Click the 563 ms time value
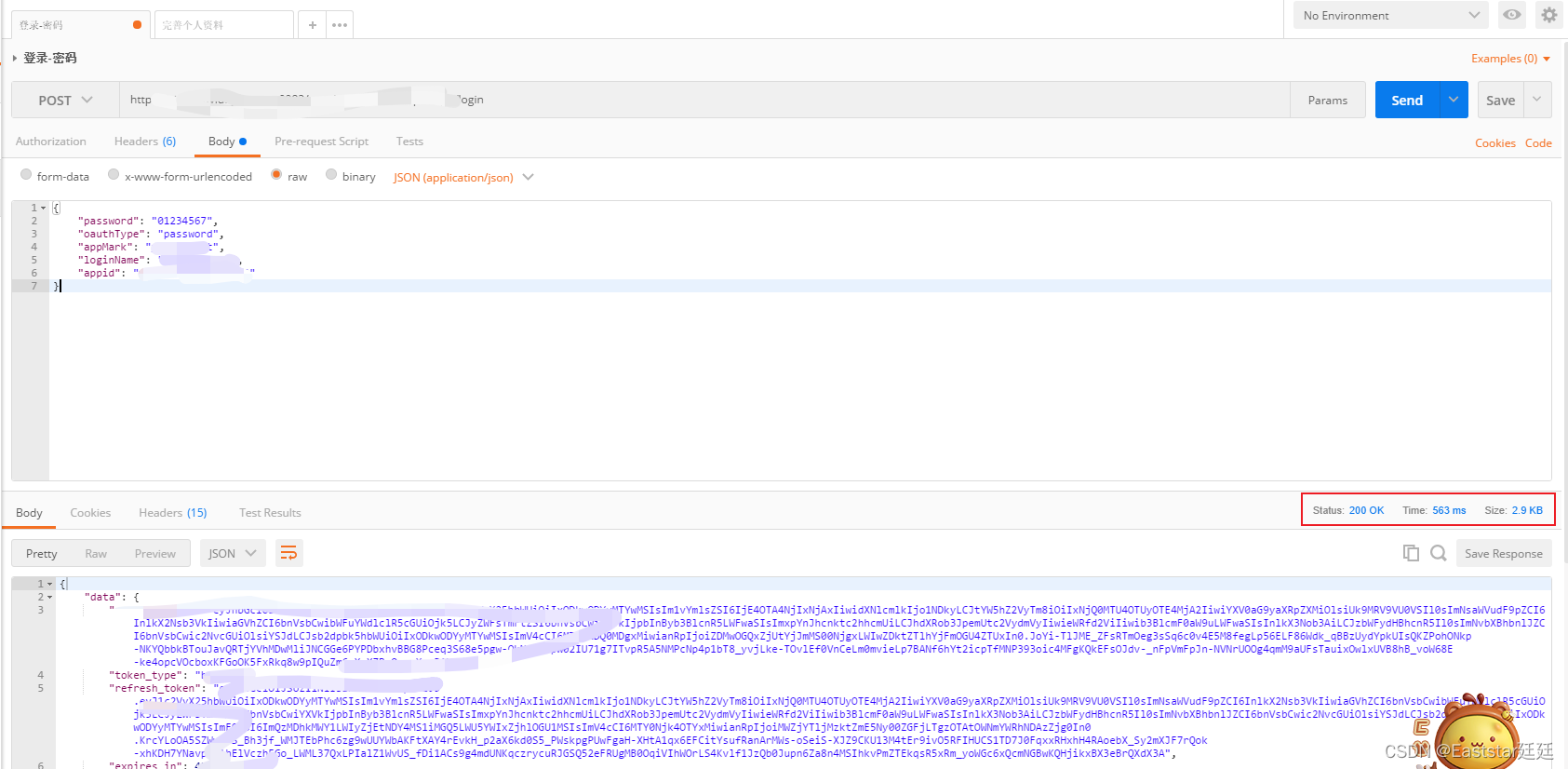Screen dimensions: 1568x769 pyautogui.click(x=1449, y=510)
